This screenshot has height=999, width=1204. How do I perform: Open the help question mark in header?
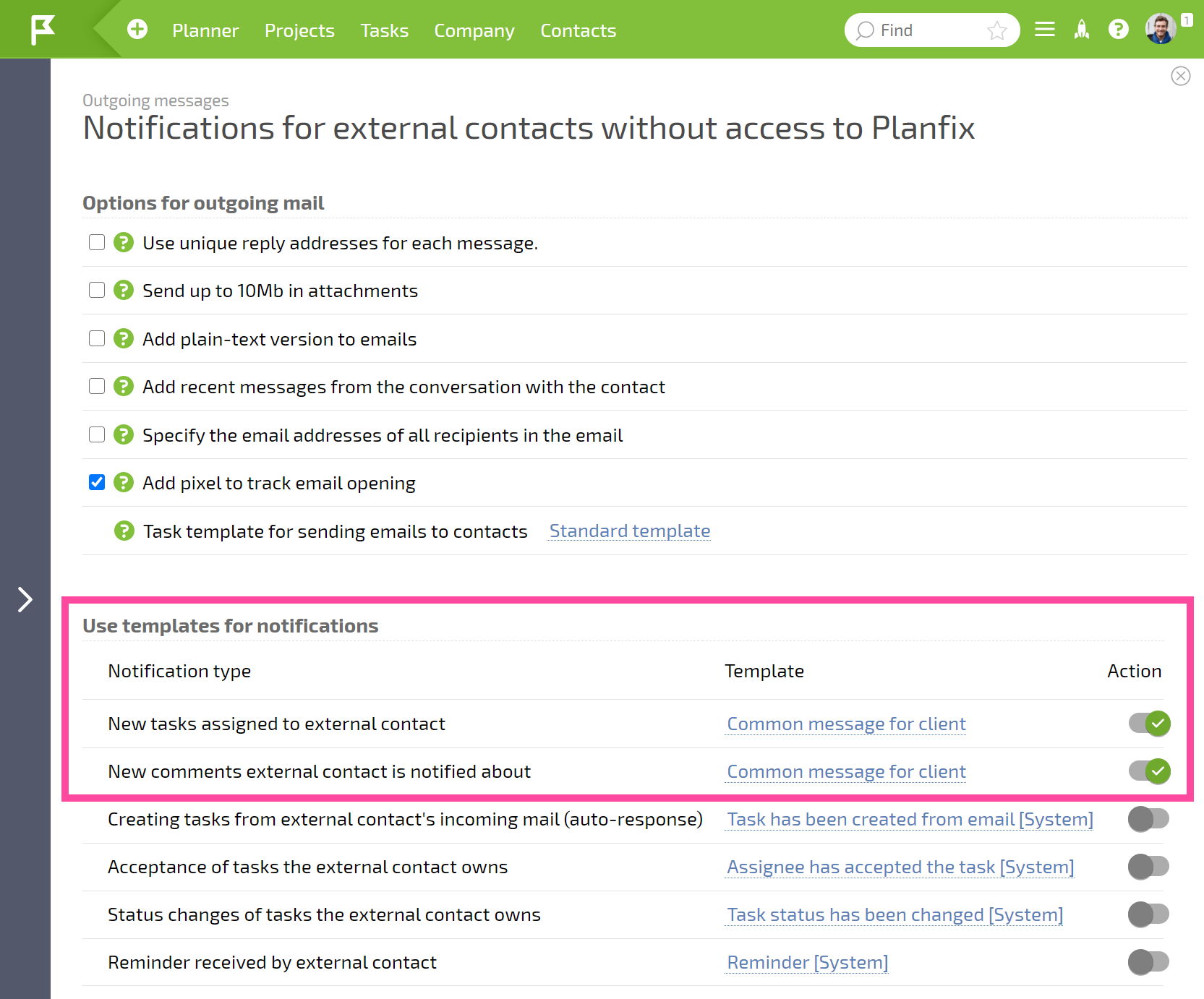pos(1119,30)
